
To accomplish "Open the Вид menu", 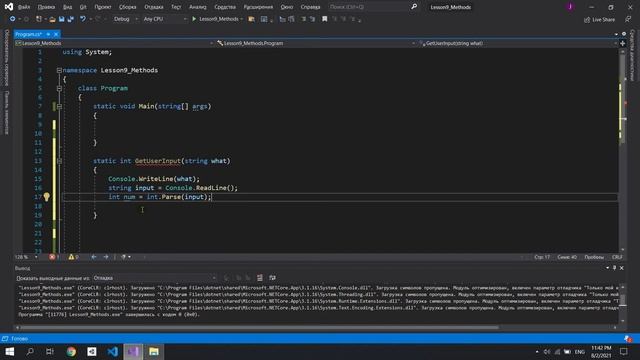I will (67, 7).
